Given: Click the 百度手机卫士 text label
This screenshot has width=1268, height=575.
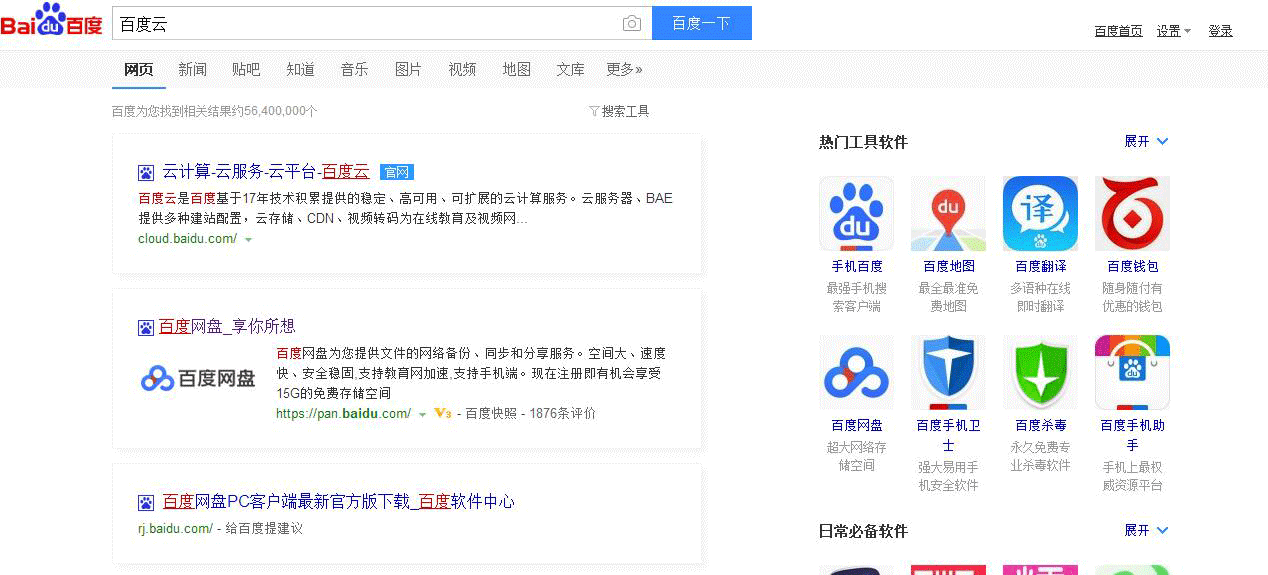Looking at the screenshot, I should coord(949,435).
